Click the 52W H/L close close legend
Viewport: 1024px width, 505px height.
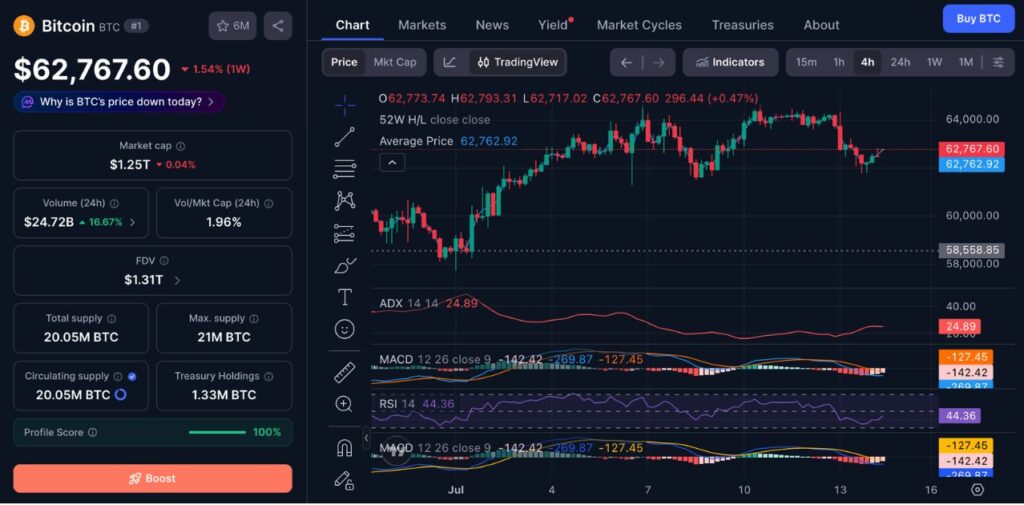coord(434,120)
